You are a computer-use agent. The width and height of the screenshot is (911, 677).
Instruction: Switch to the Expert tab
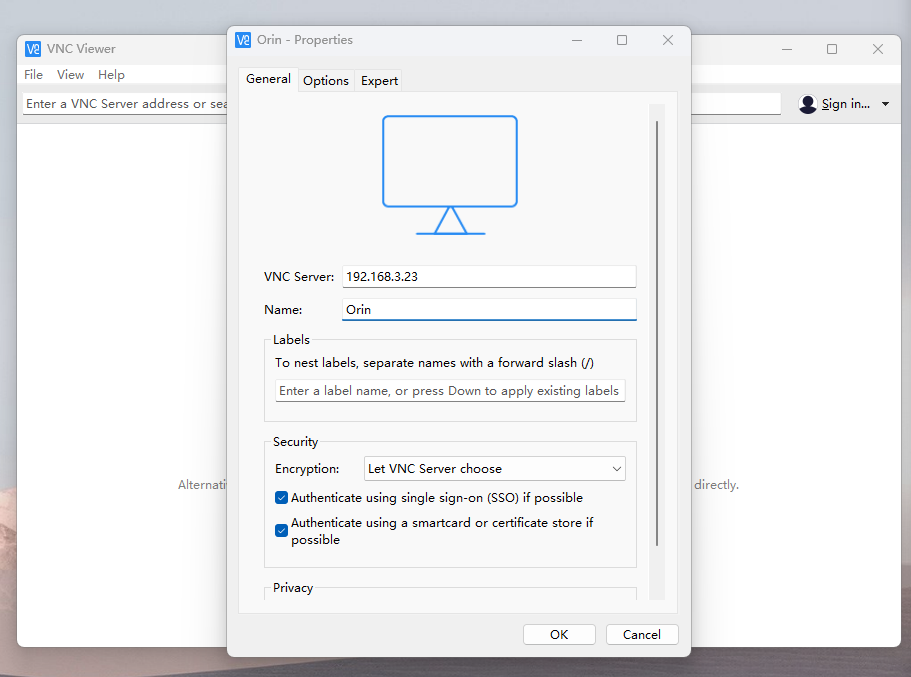(x=379, y=81)
